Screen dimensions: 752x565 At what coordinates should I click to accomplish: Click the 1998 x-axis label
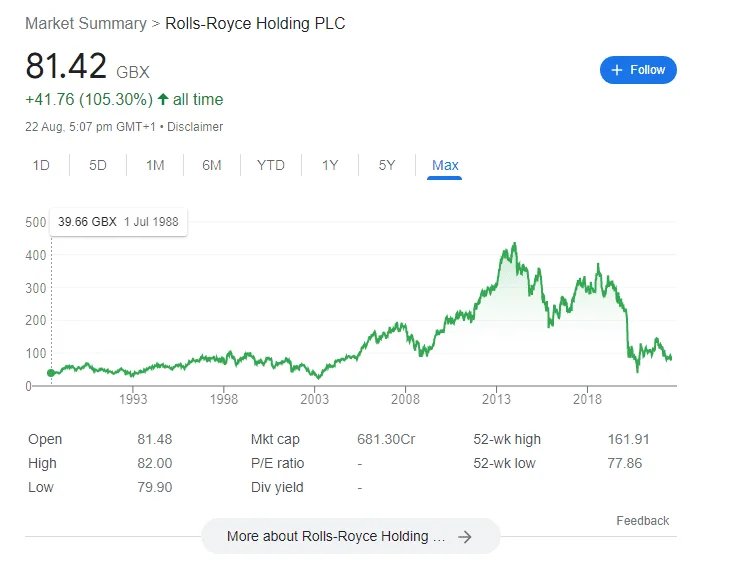(x=223, y=399)
